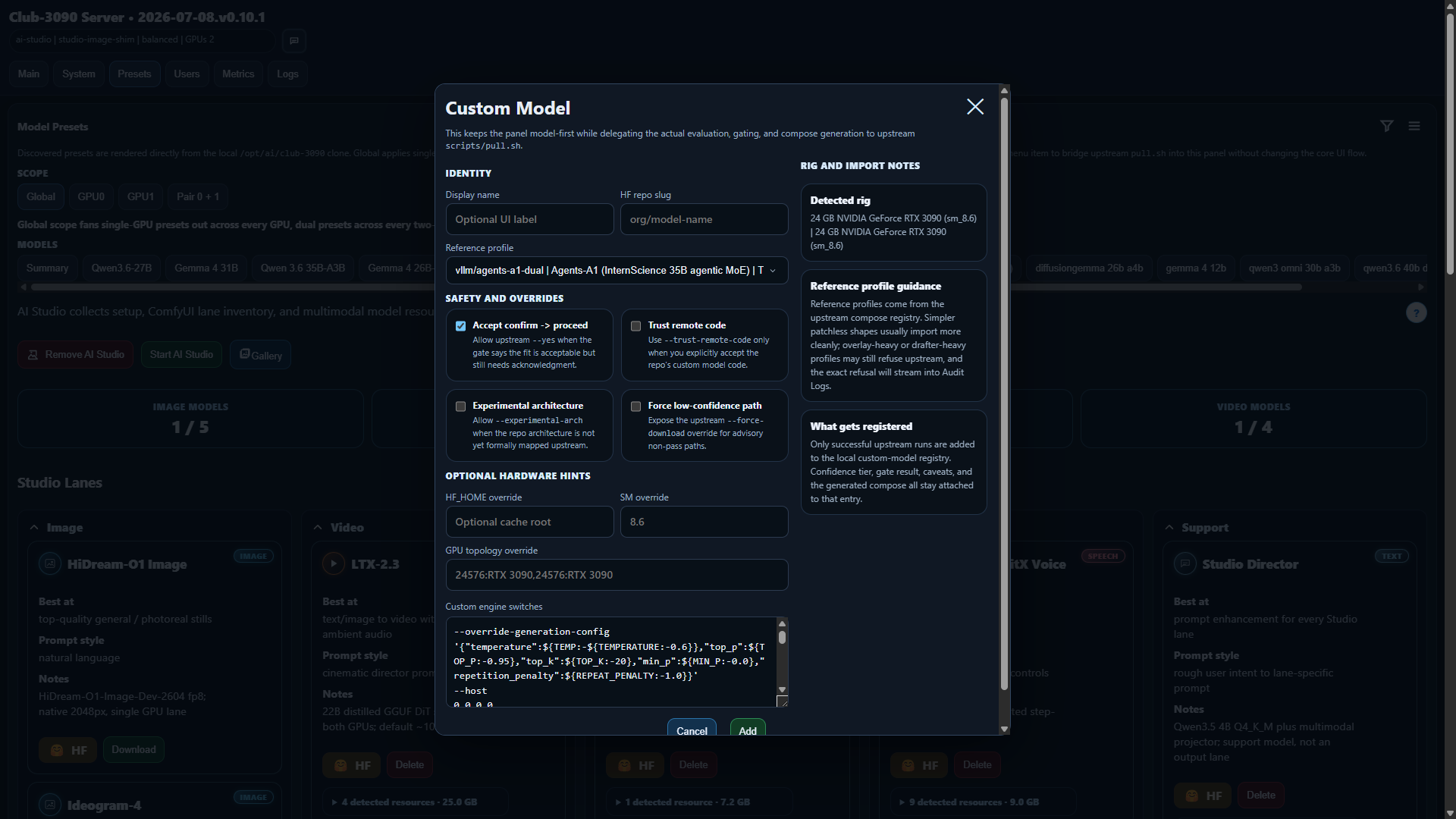
Task: Click the dialog scrollbar down arrow
Action: pos(1004,730)
